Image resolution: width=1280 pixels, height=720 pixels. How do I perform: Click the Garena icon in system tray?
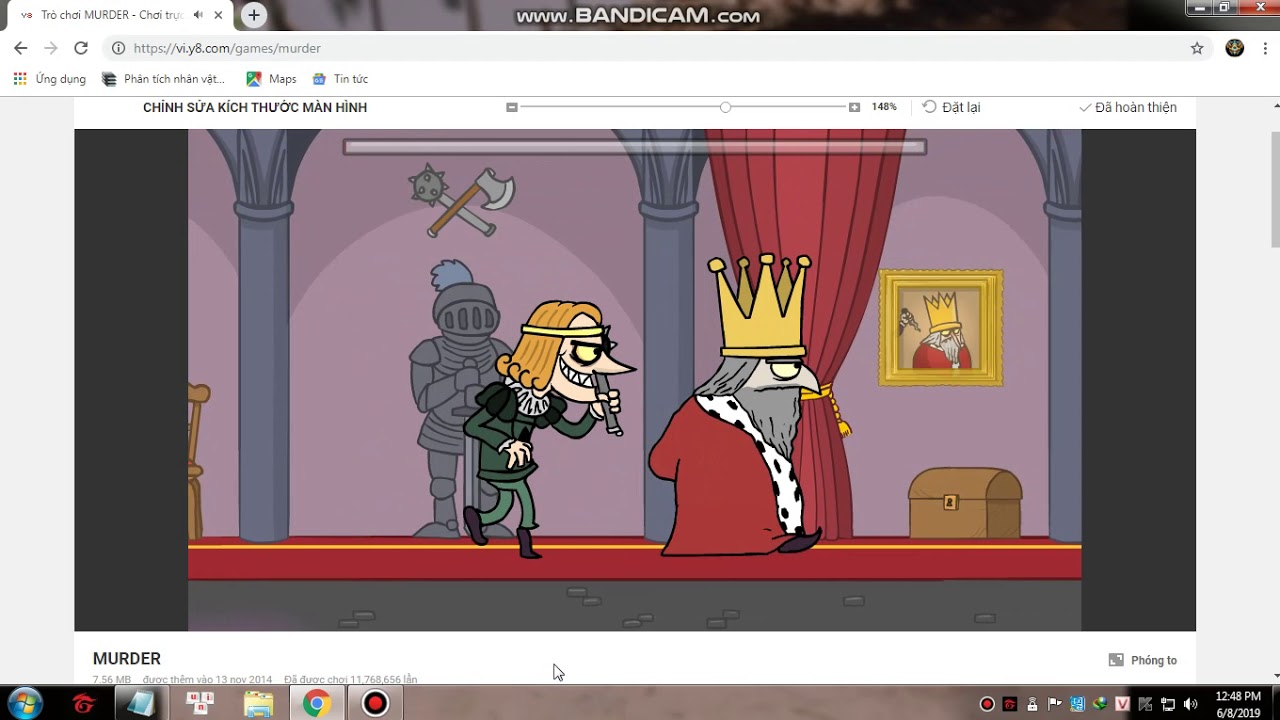tap(1010, 704)
